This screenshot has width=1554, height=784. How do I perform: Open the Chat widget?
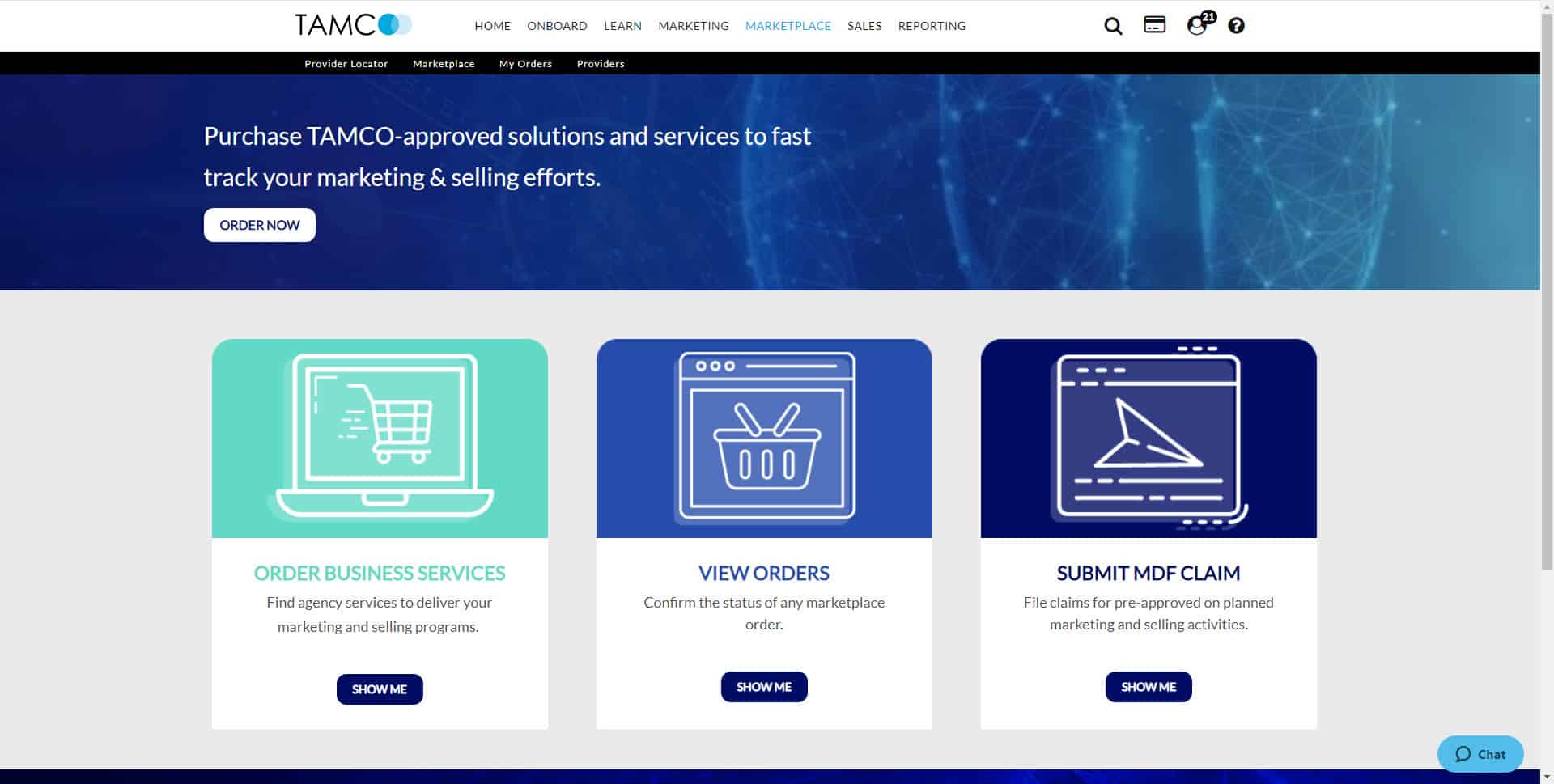(x=1480, y=754)
